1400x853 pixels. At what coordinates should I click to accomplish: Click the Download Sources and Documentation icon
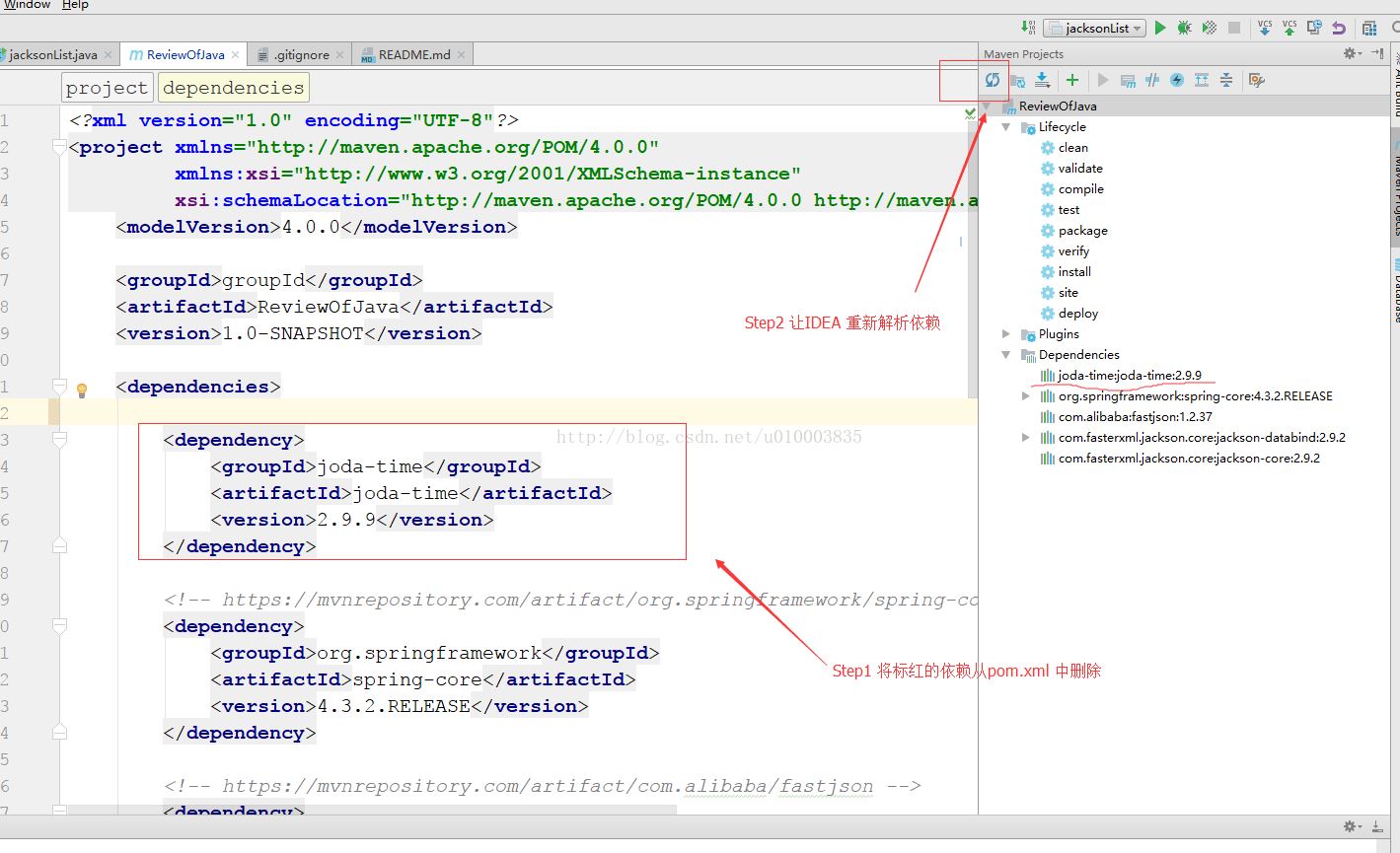pos(1042,80)
